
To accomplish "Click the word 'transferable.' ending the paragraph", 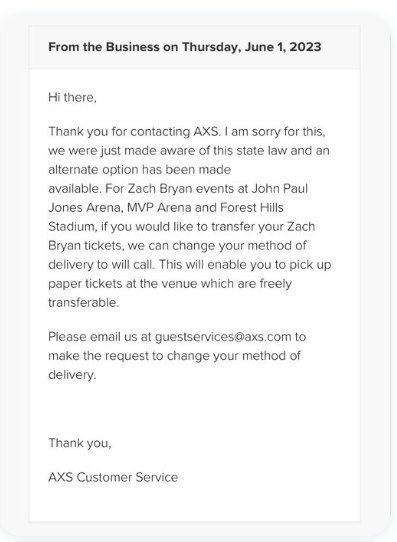I will click(84, 303).
